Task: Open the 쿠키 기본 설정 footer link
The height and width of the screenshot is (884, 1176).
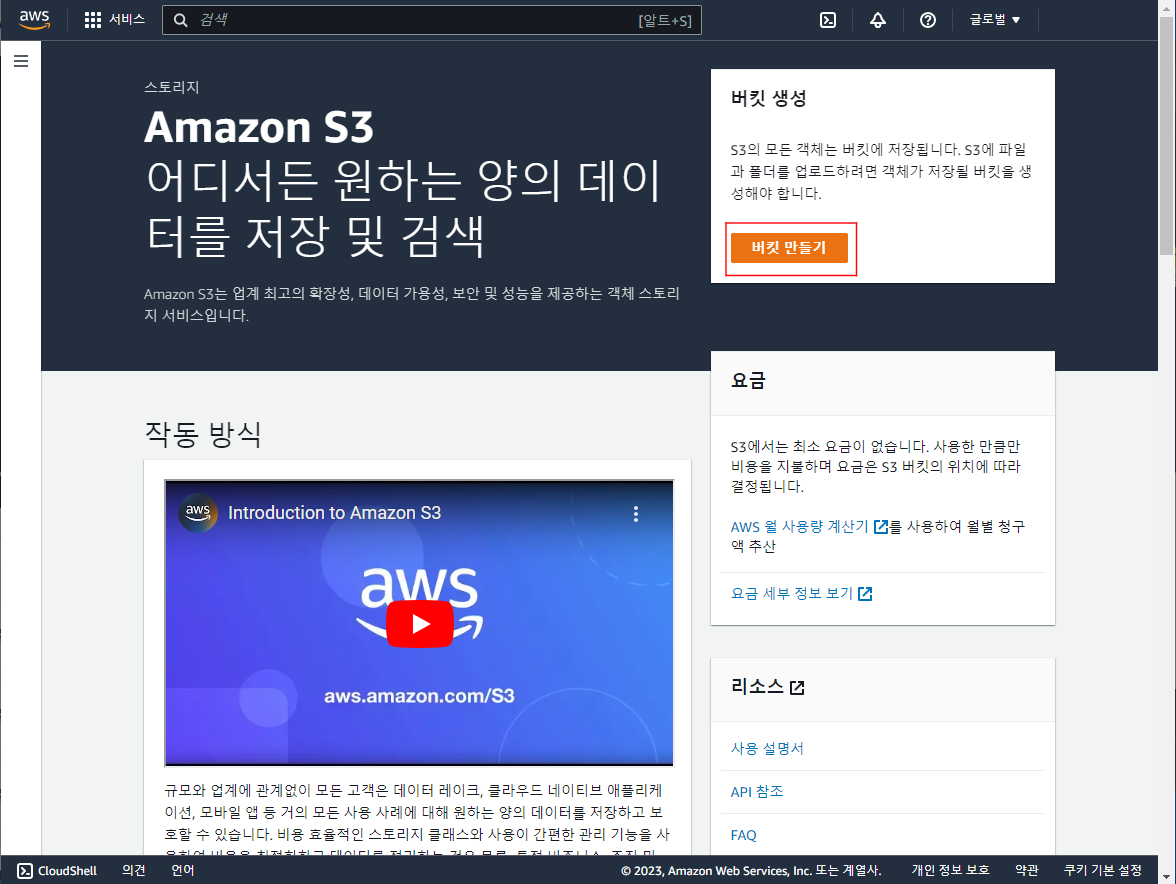Action: (x=1102, y=870)
